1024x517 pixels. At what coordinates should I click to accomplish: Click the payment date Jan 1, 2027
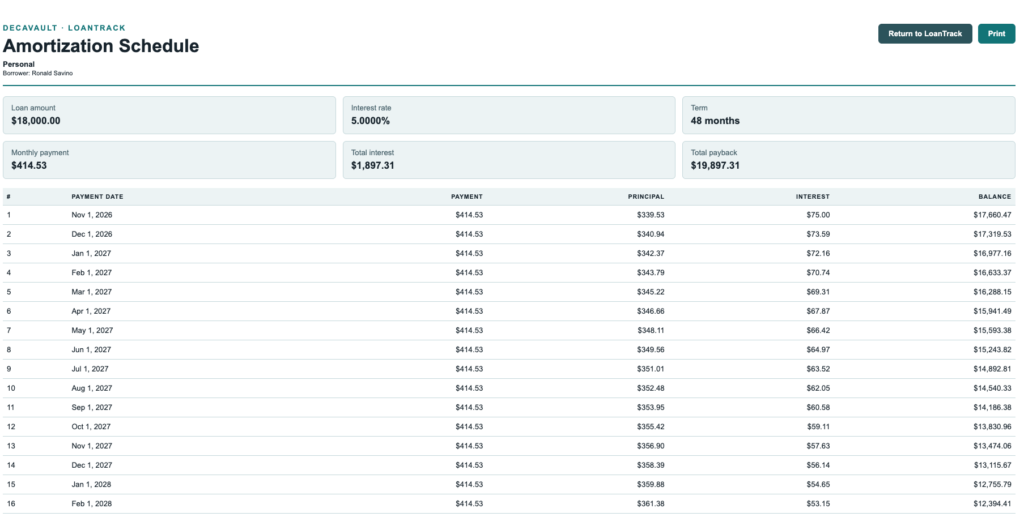tap(91, 253)
